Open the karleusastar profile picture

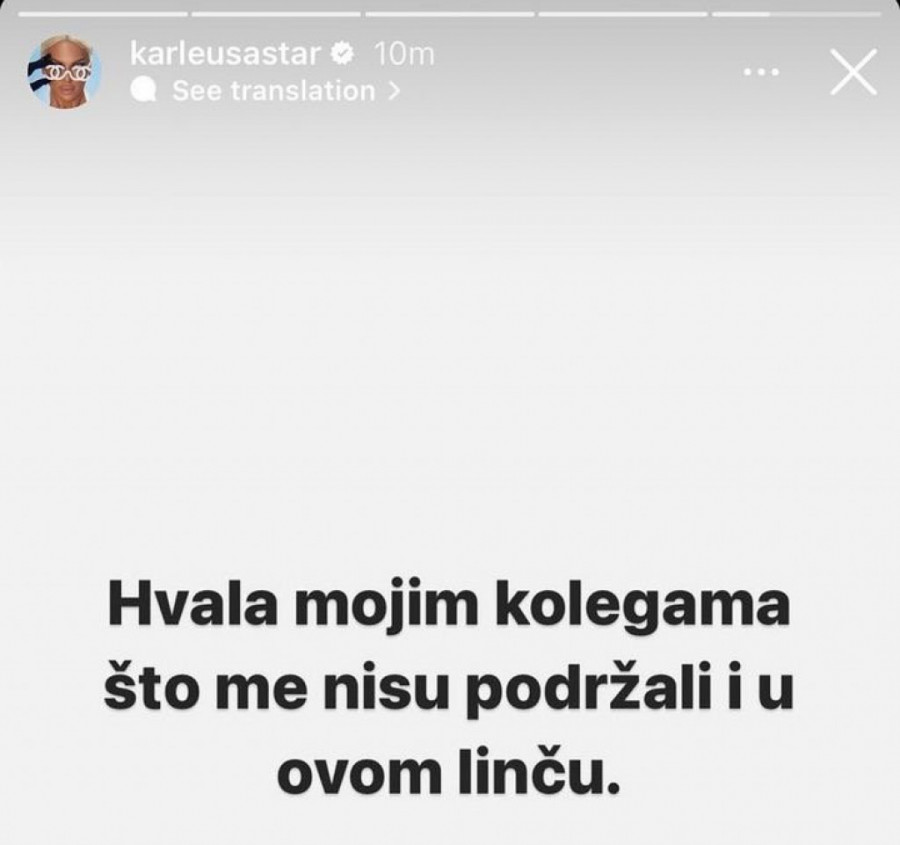point(65,72)
